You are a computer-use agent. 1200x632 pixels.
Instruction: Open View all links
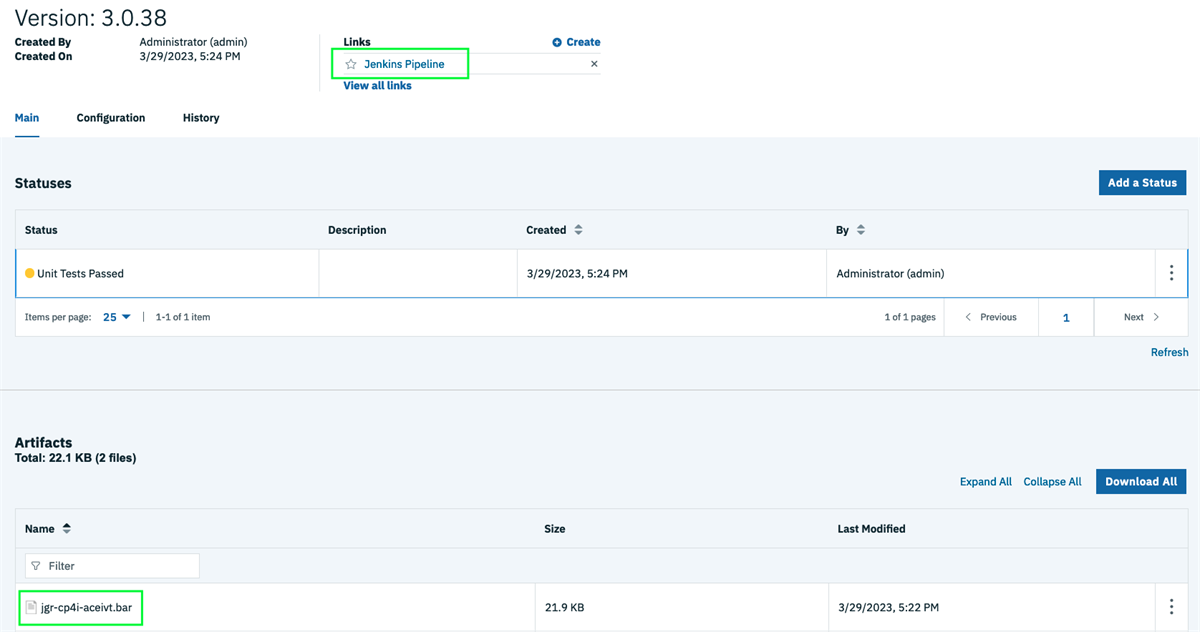[377, 85]
